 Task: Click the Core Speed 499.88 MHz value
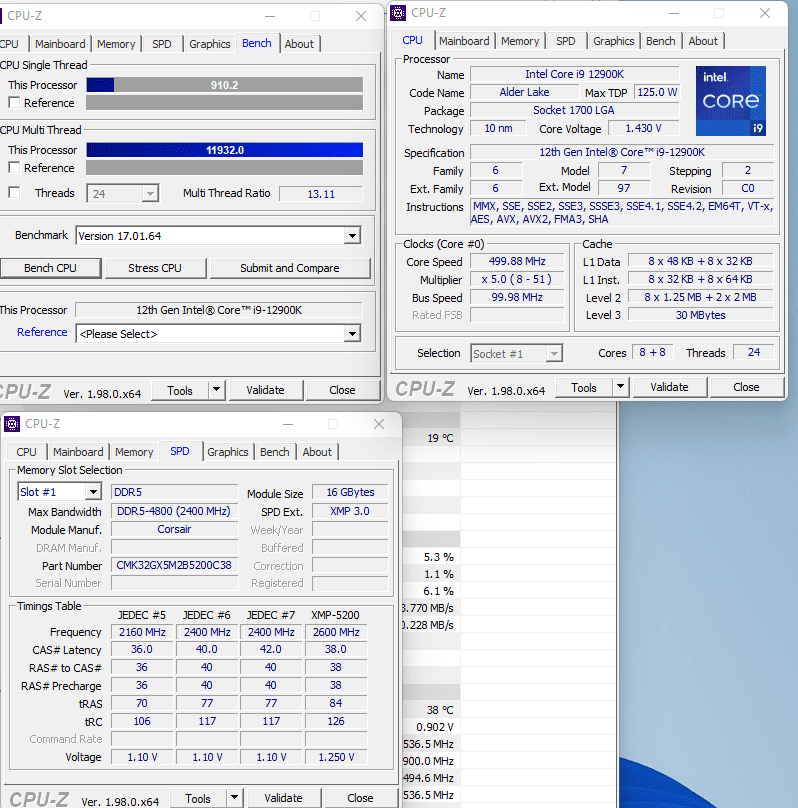(517, 261)
